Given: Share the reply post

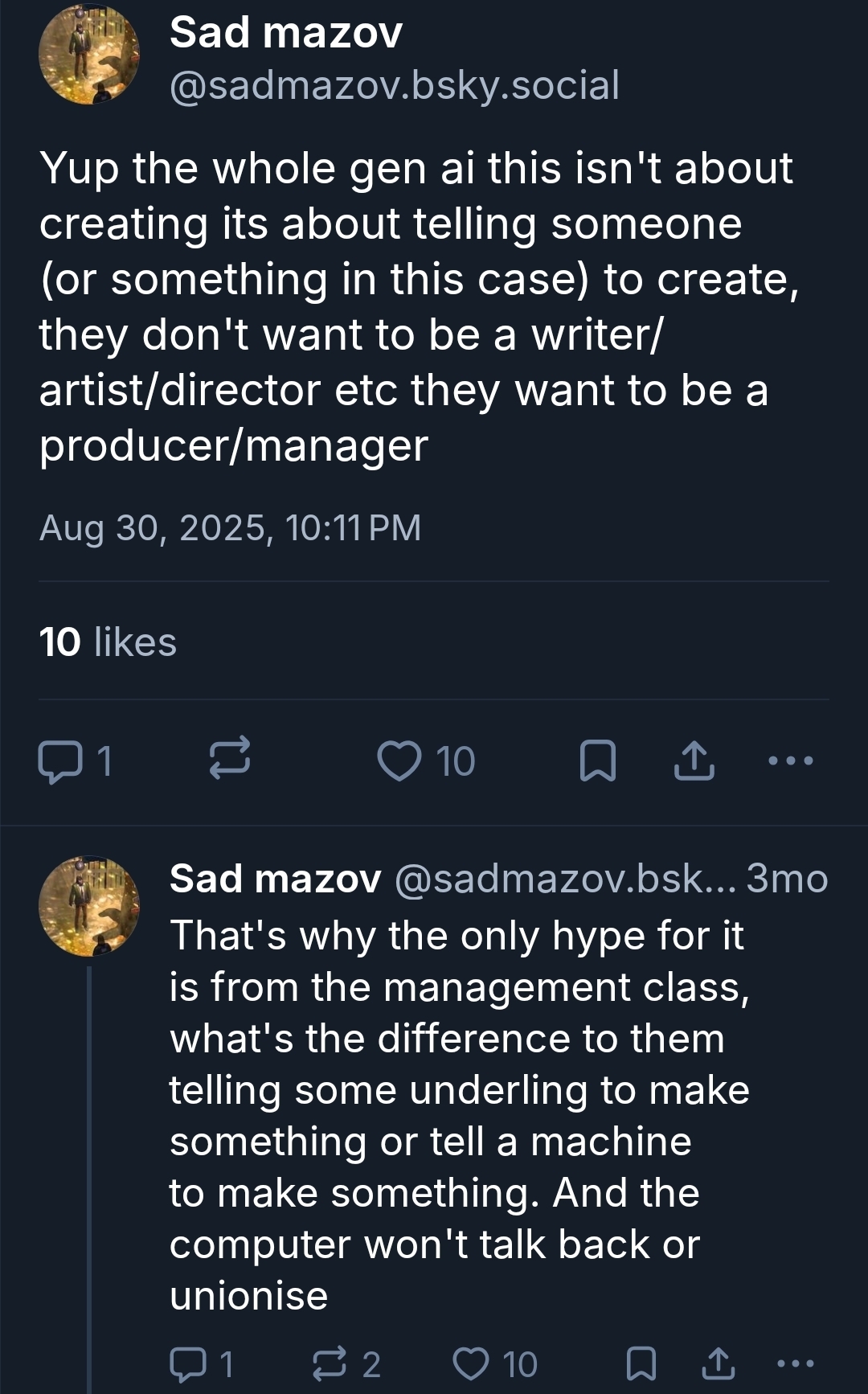Looking at the screenshot, I should pyautogui.click(x=718, y=1364).
